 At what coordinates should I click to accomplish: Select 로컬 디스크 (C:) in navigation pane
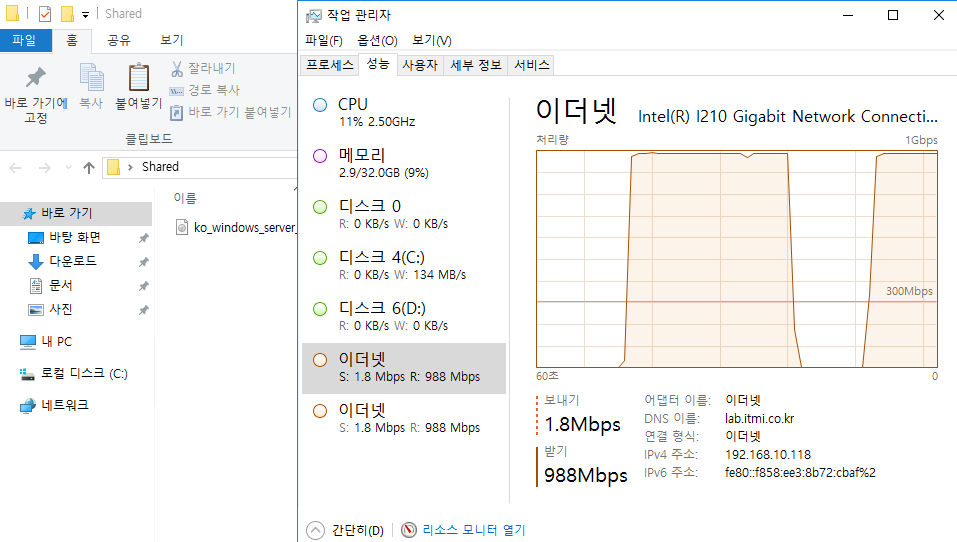click(84, 374)
